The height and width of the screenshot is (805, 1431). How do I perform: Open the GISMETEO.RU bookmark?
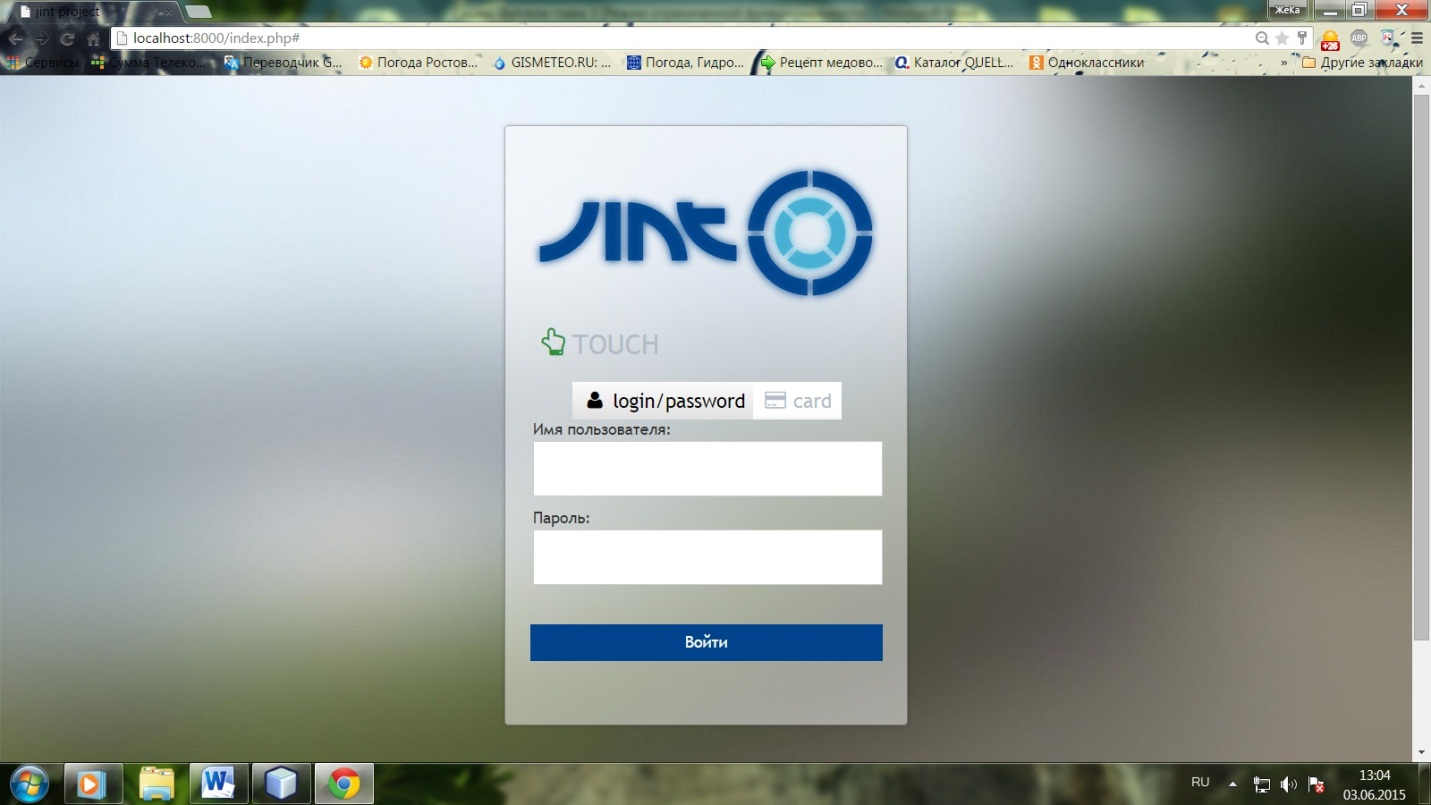pos(552,62)
